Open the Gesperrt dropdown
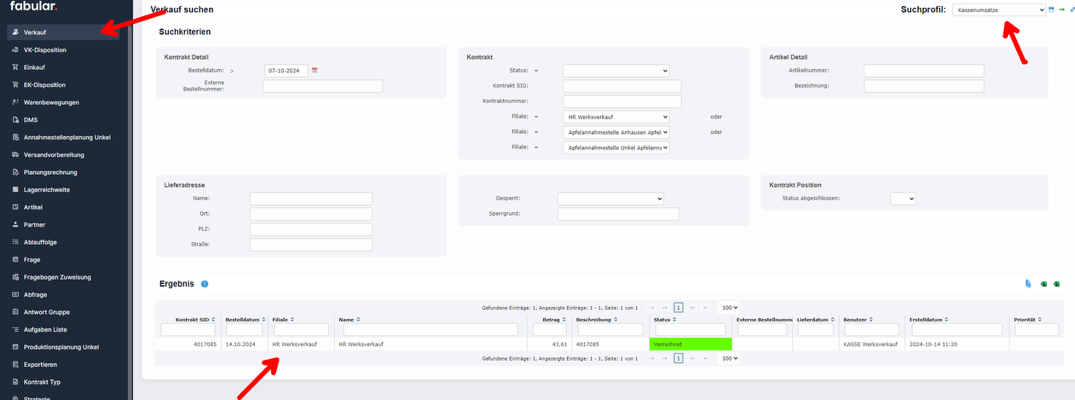 (610, 199)
